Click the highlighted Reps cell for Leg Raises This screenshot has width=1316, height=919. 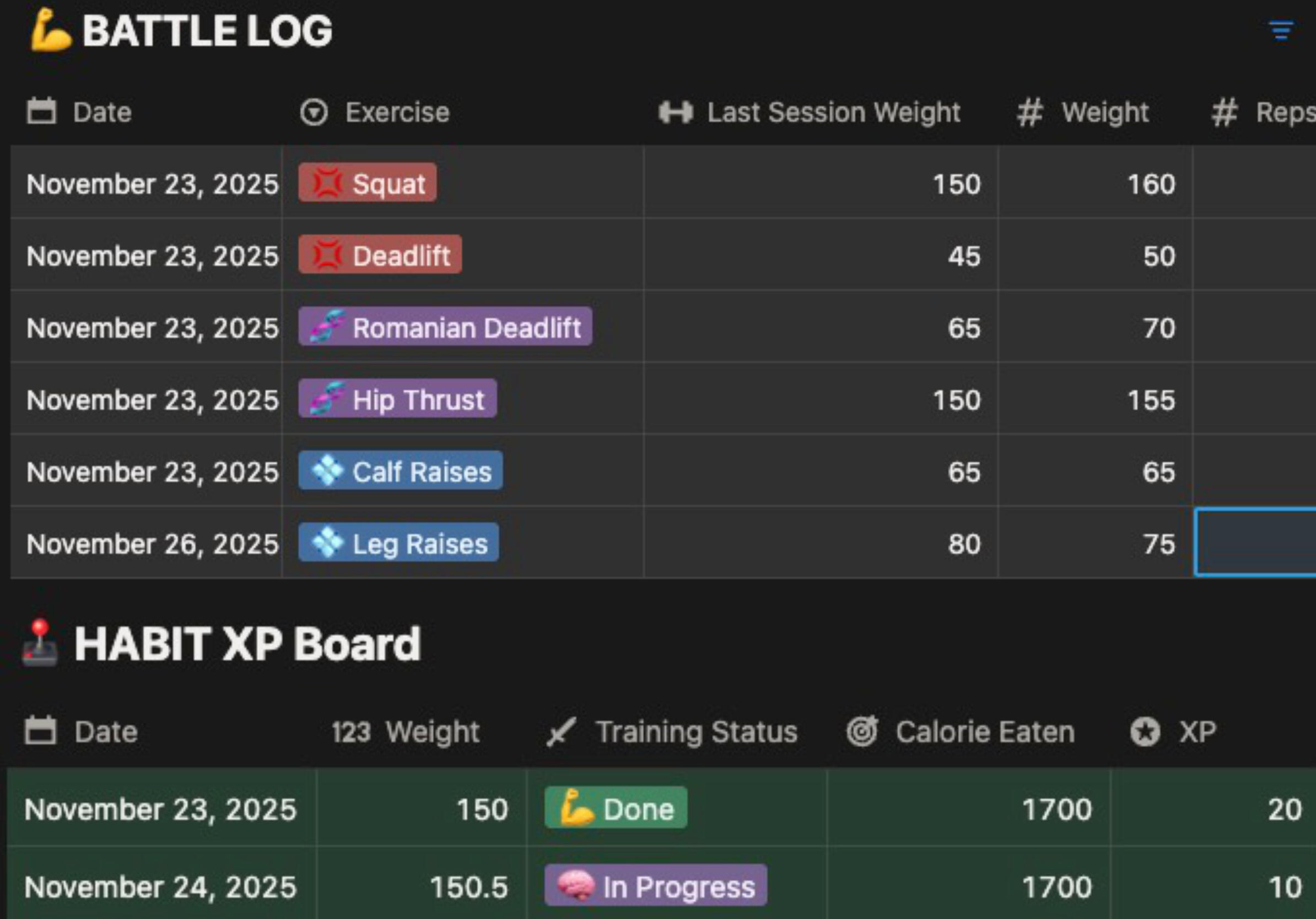click(1255, 542)
